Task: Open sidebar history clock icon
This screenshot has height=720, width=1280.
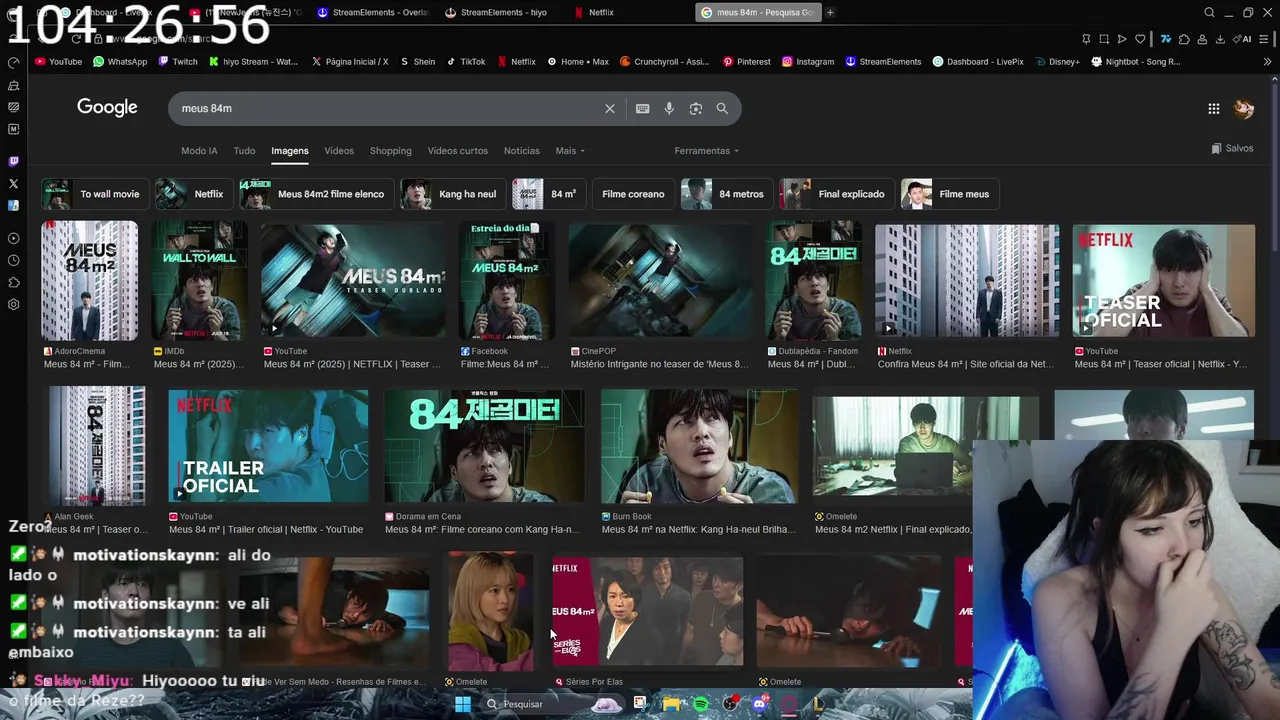Action: tap(13, 260)
